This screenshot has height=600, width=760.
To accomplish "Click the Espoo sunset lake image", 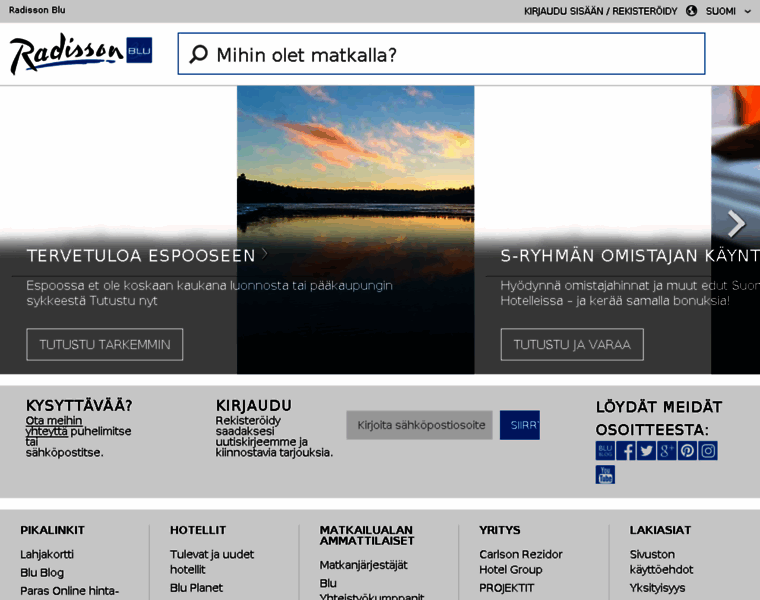I will 355,229.
